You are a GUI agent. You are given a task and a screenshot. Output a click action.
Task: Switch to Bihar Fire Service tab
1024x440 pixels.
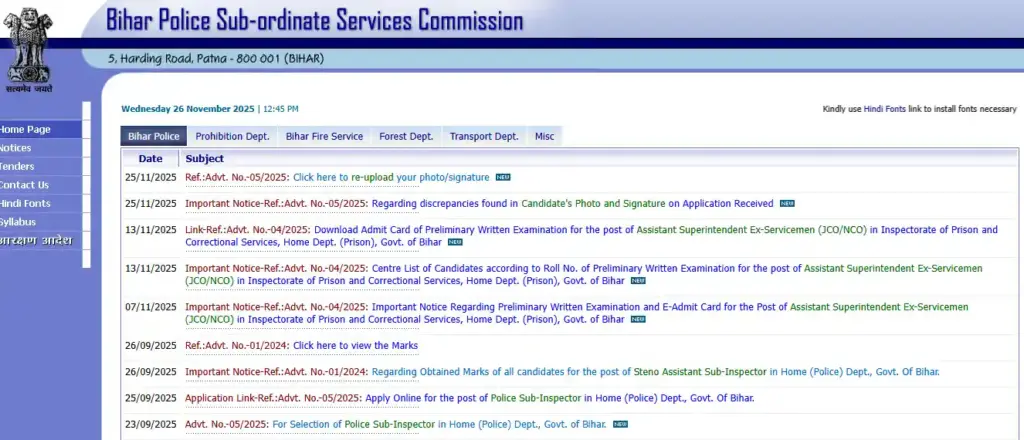324,137
